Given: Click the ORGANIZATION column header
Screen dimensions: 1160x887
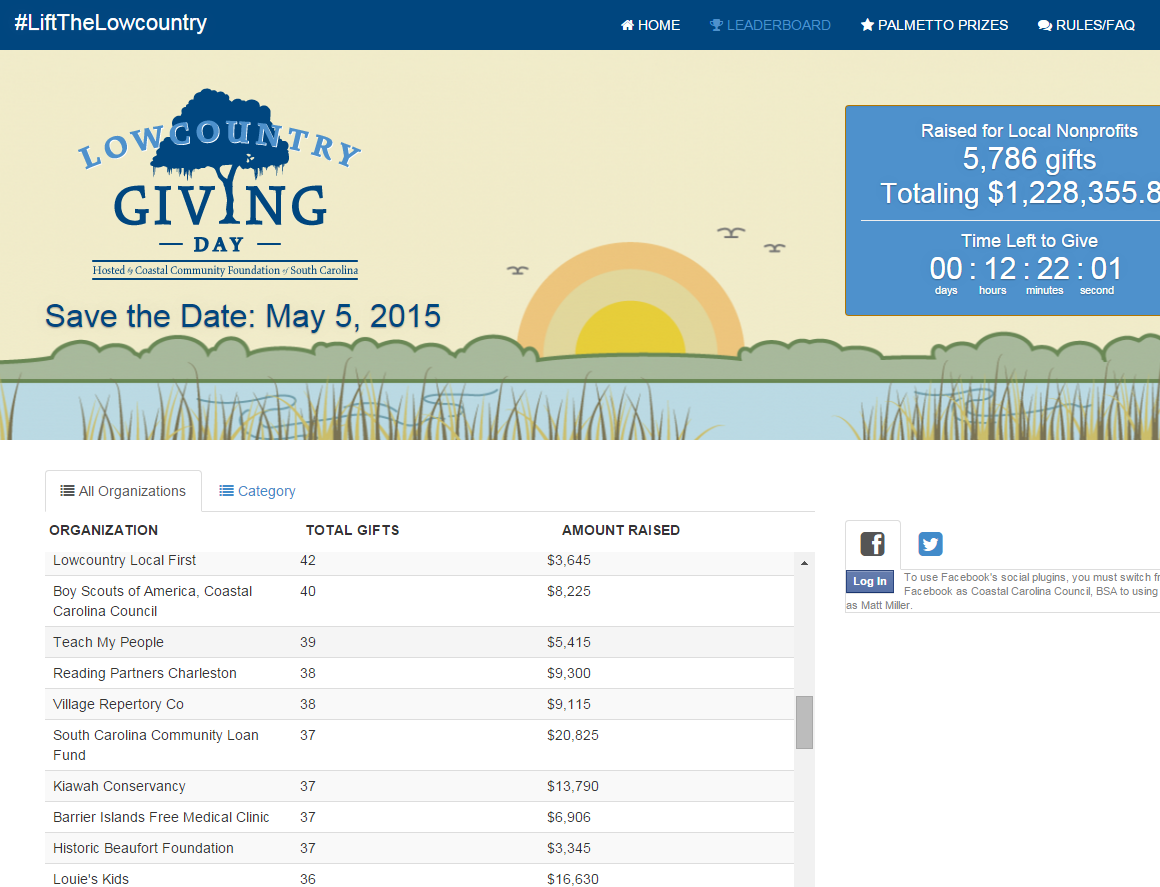Looking at the screenshot, I should coord(104,530).
